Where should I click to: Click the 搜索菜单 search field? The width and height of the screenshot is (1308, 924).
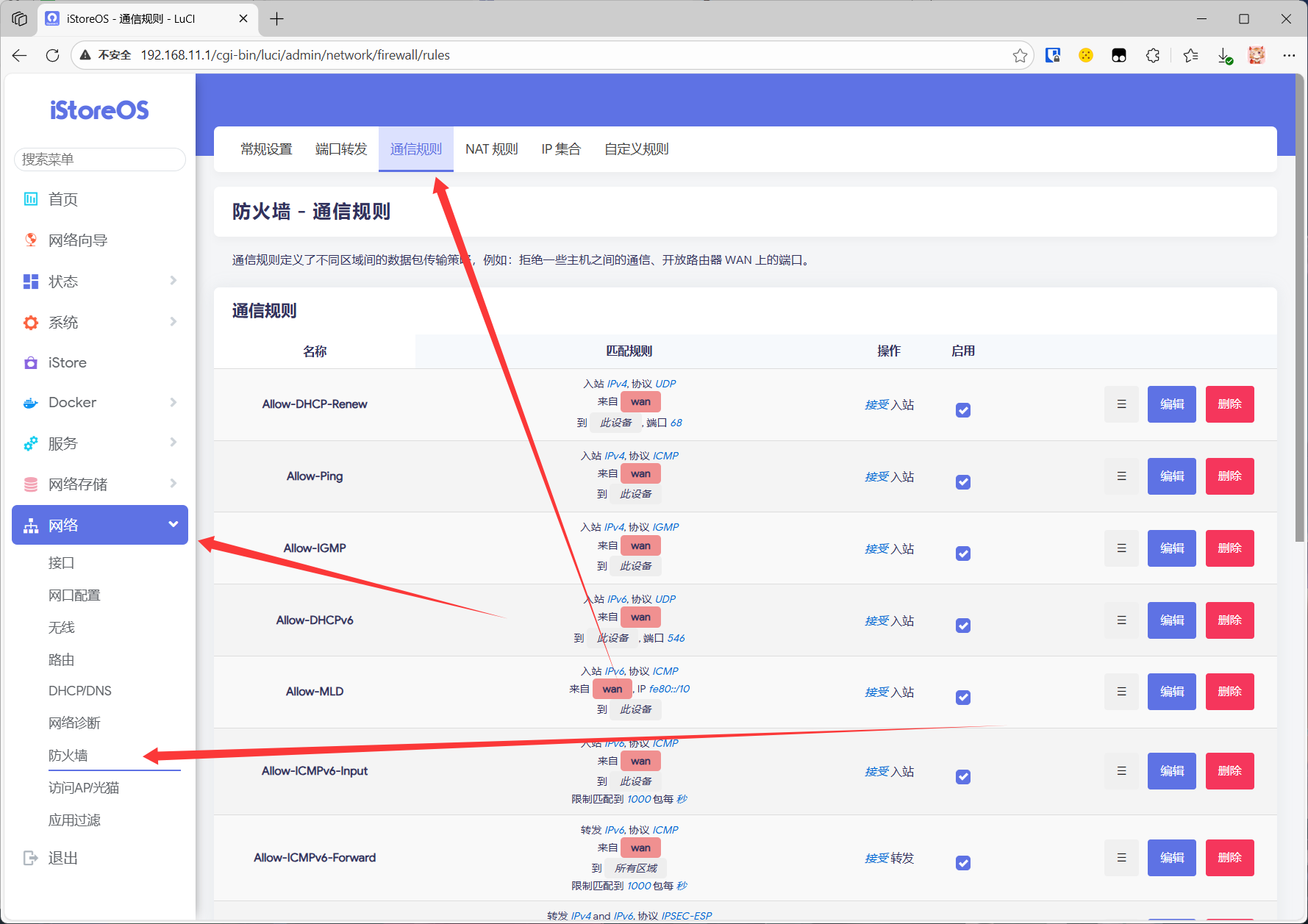(x=100, y=160)
